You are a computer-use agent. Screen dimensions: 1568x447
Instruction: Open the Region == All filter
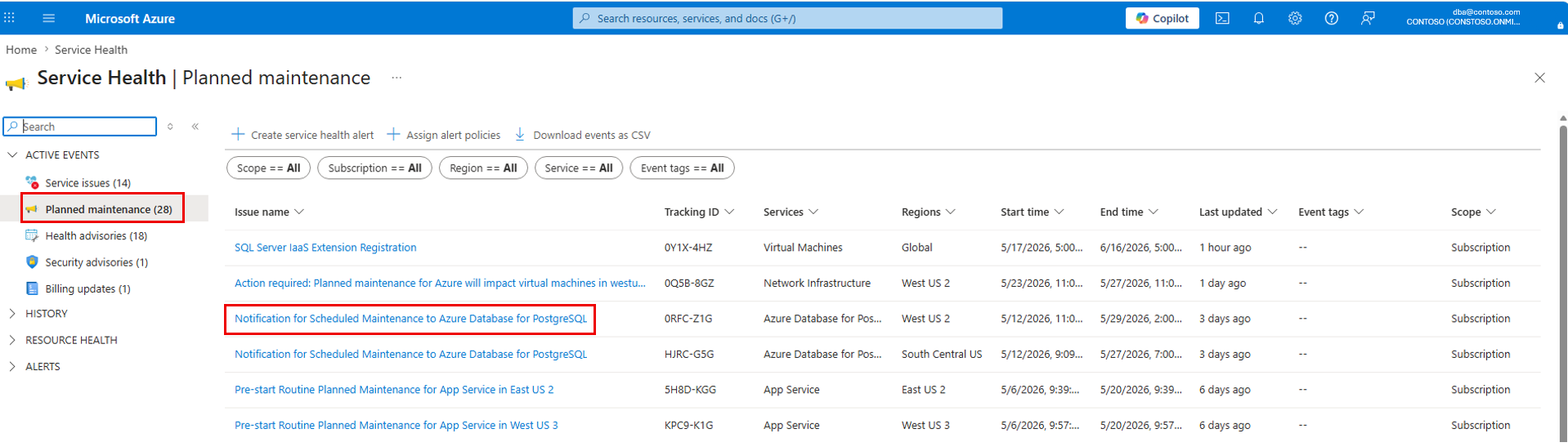pos(483,168)
